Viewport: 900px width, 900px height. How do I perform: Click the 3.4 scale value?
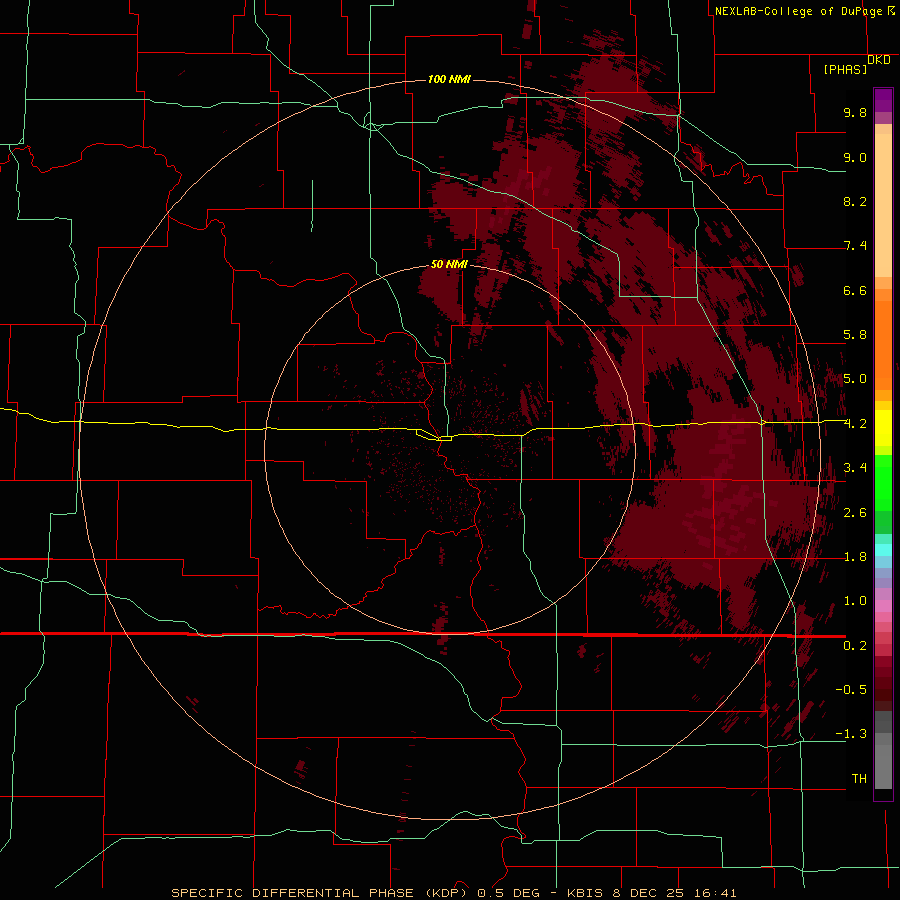coord(855,468)
